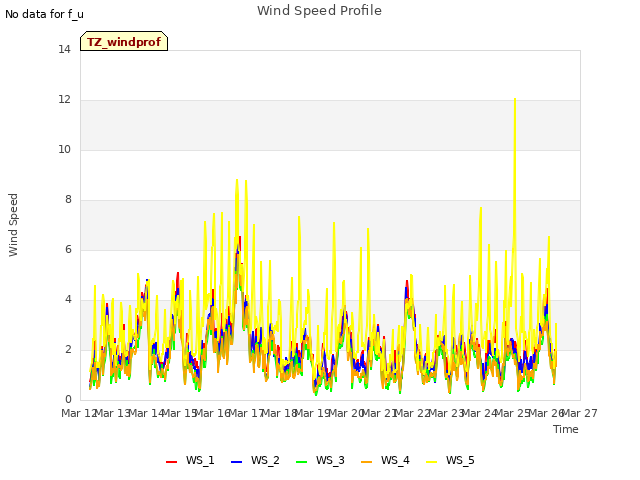
Task: Click the y-axis value 4
Action: 68,300
